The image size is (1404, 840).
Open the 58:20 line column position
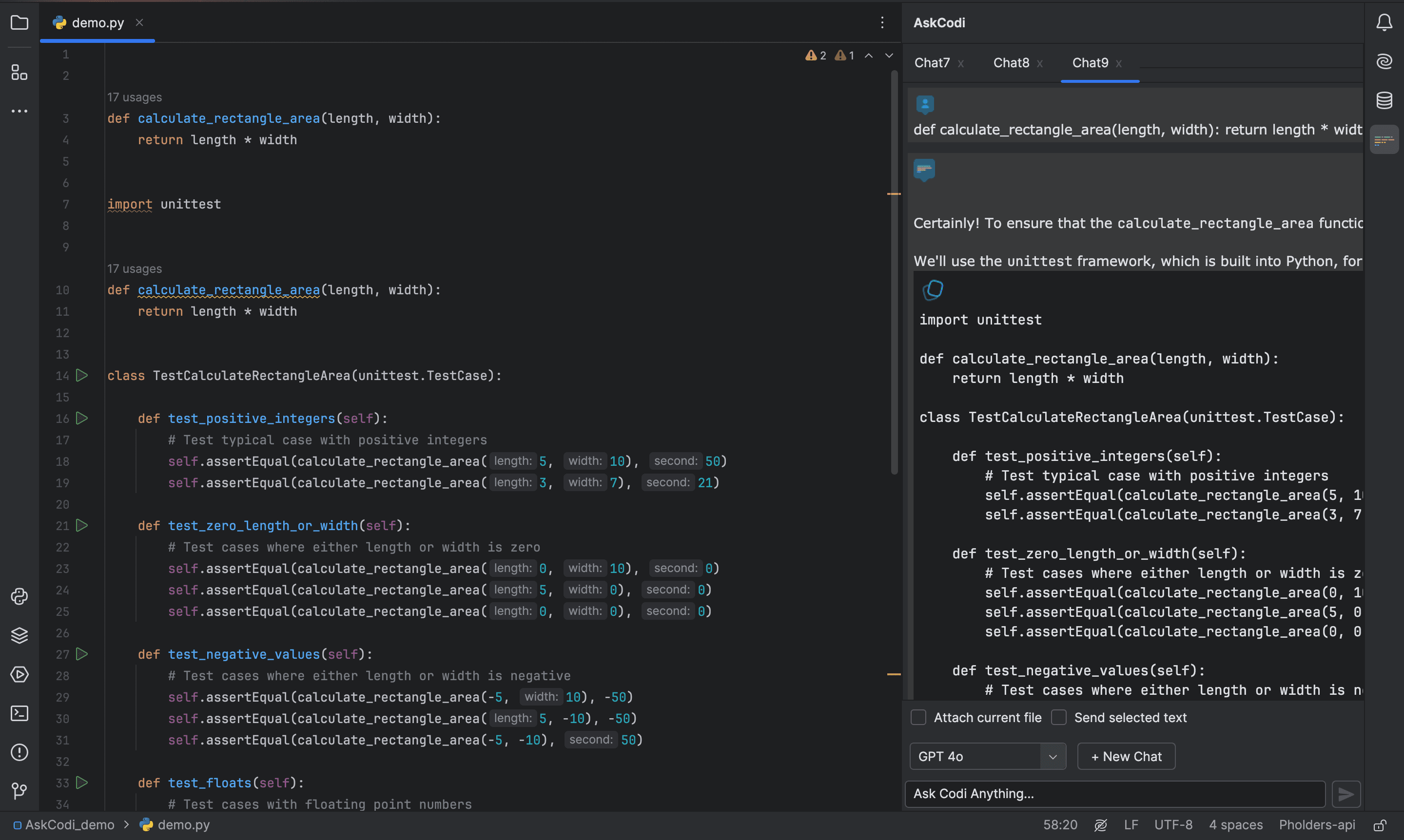(1060, 825)
